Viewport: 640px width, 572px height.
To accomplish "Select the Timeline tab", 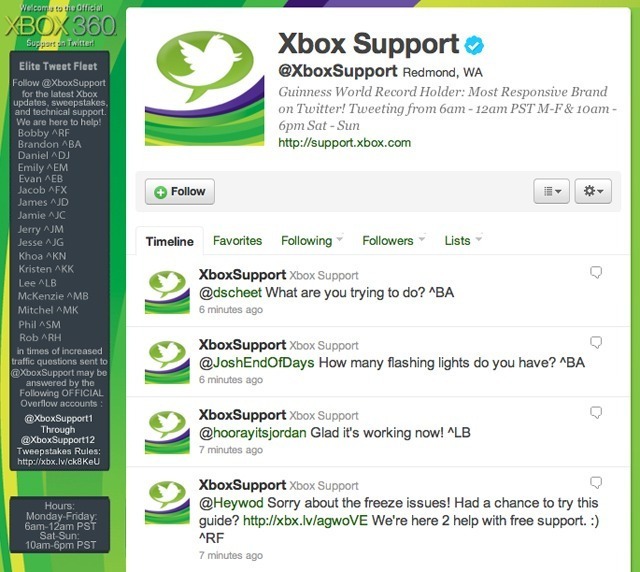I will (x=170, y=241).
